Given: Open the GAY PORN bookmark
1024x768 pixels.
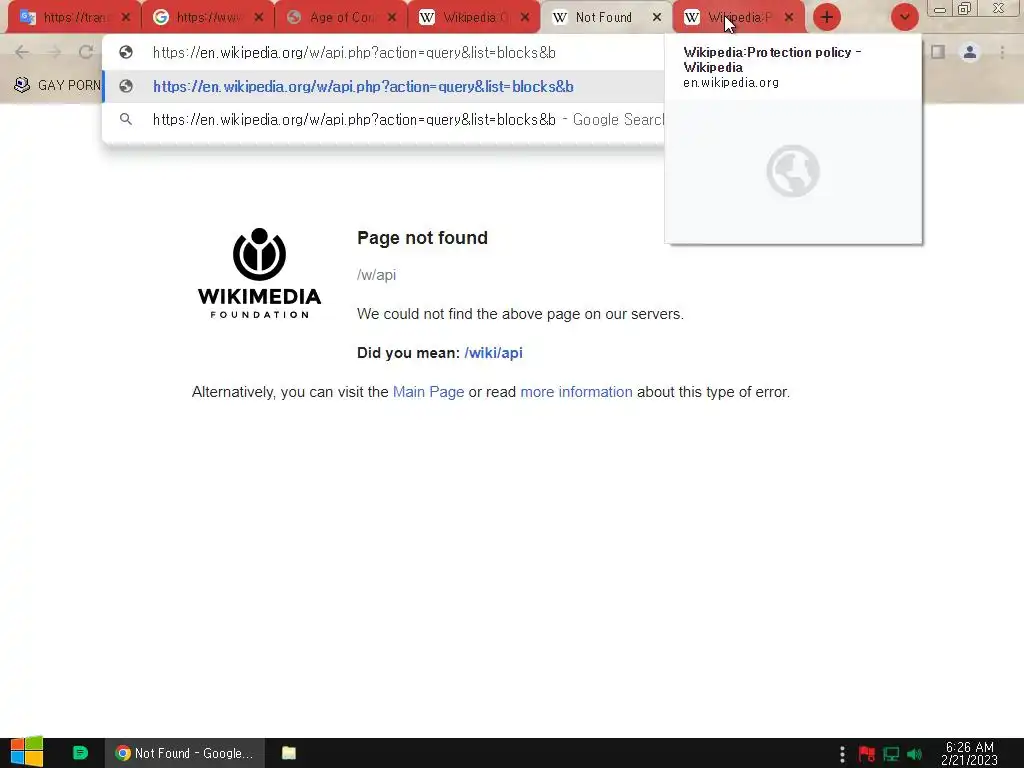Looking at the screenshot, I should click(x=57, y=86).
